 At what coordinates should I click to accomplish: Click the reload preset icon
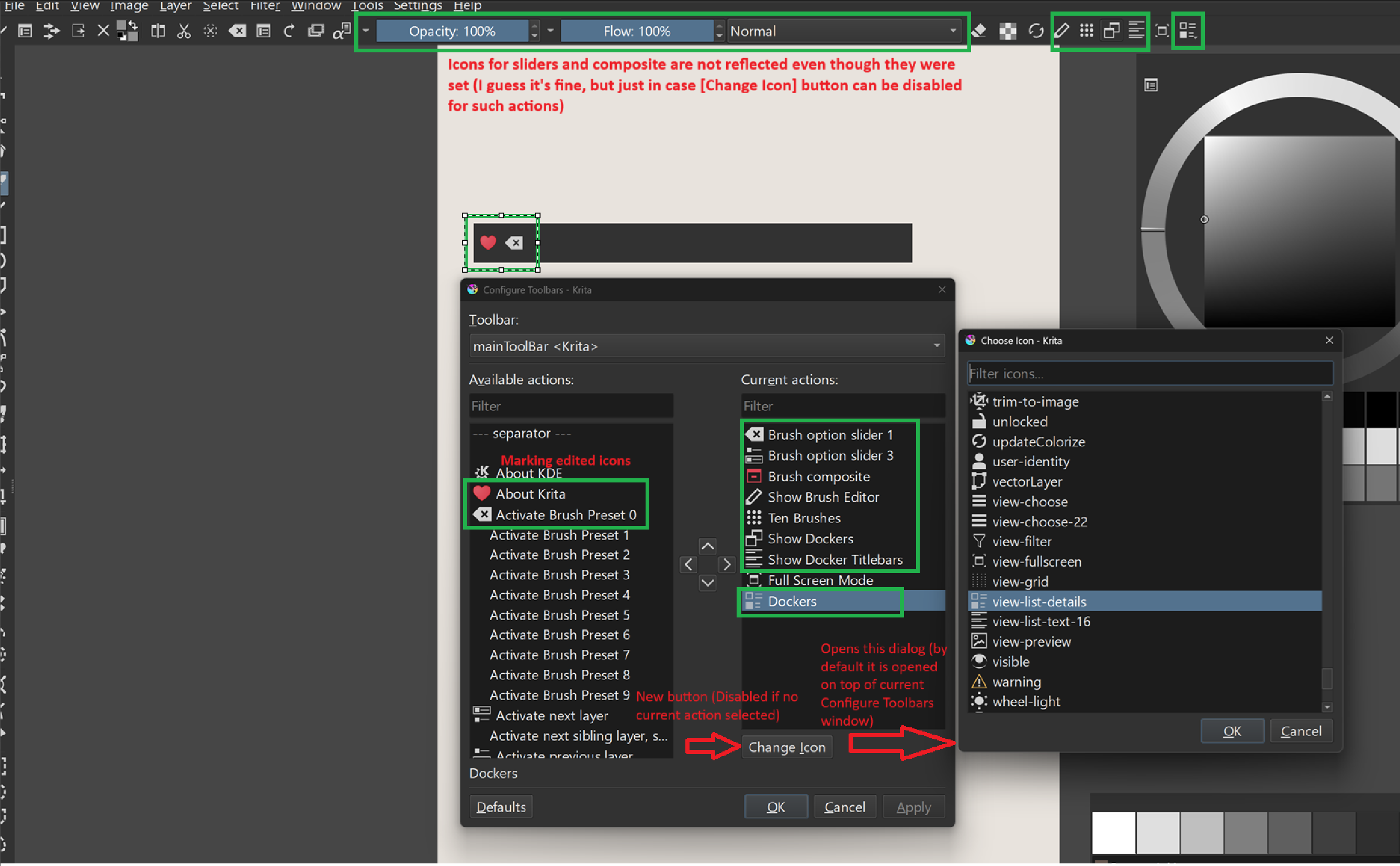click(x=1035, y=30)
